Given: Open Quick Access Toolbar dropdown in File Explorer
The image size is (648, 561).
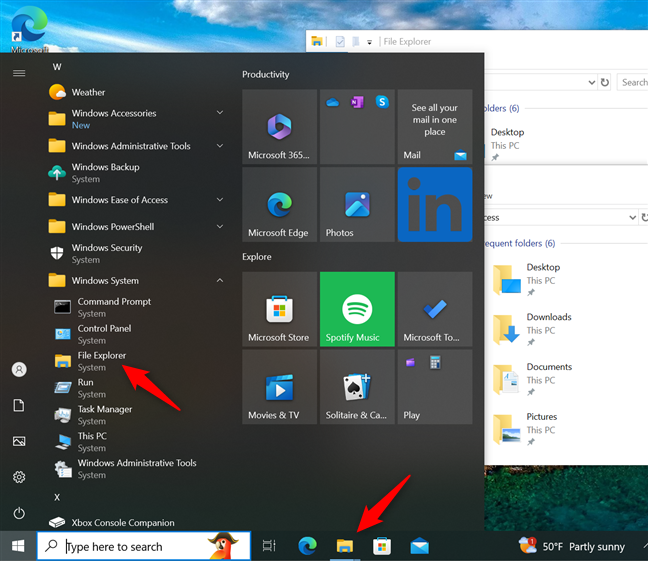Looking at the screenshot, I should (x=369, y=42).
